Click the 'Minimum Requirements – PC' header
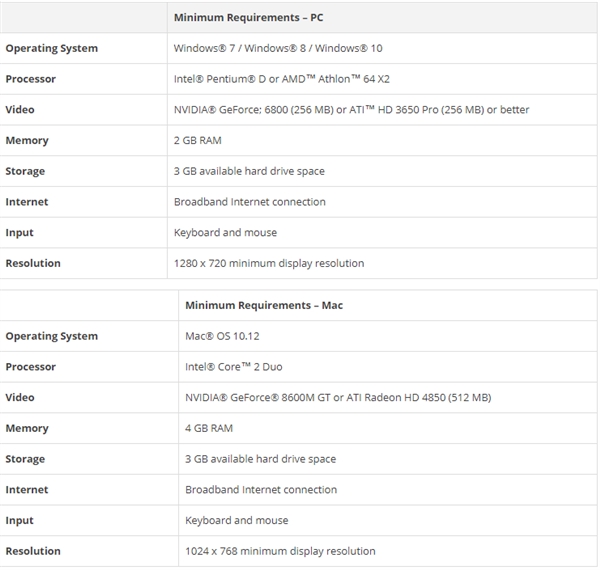This screenshot has width=600, height=570. click(x=246, y=18)
